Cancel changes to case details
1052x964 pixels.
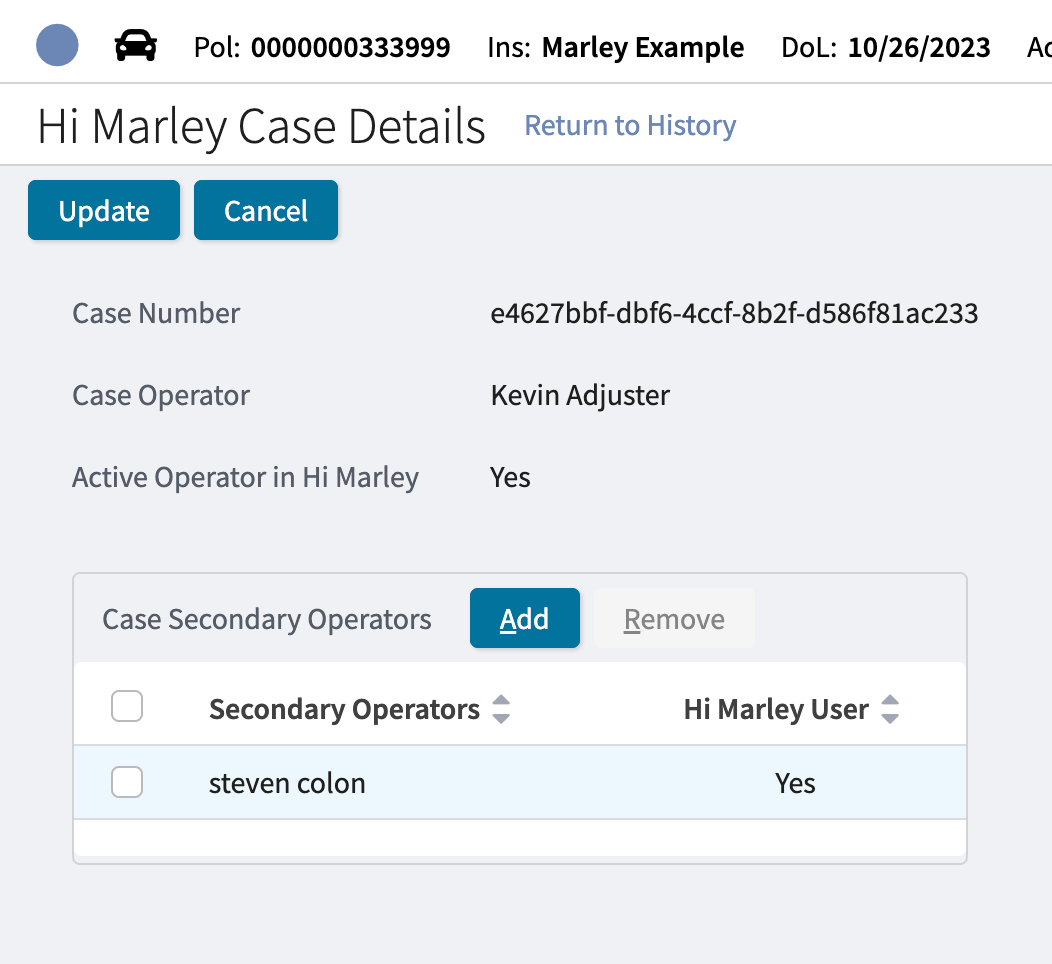pyautogui.click(x=265, y=210)
